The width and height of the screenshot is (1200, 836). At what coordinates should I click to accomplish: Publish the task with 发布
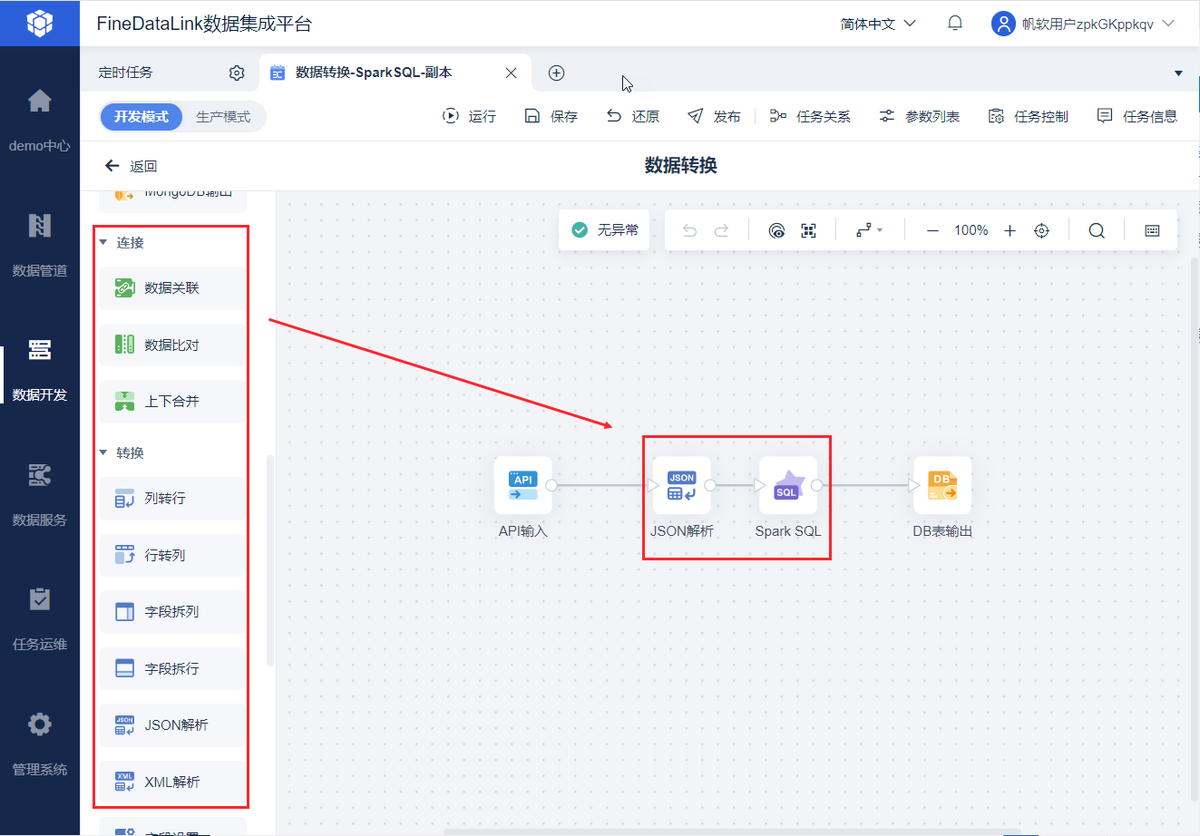[714, 117]
